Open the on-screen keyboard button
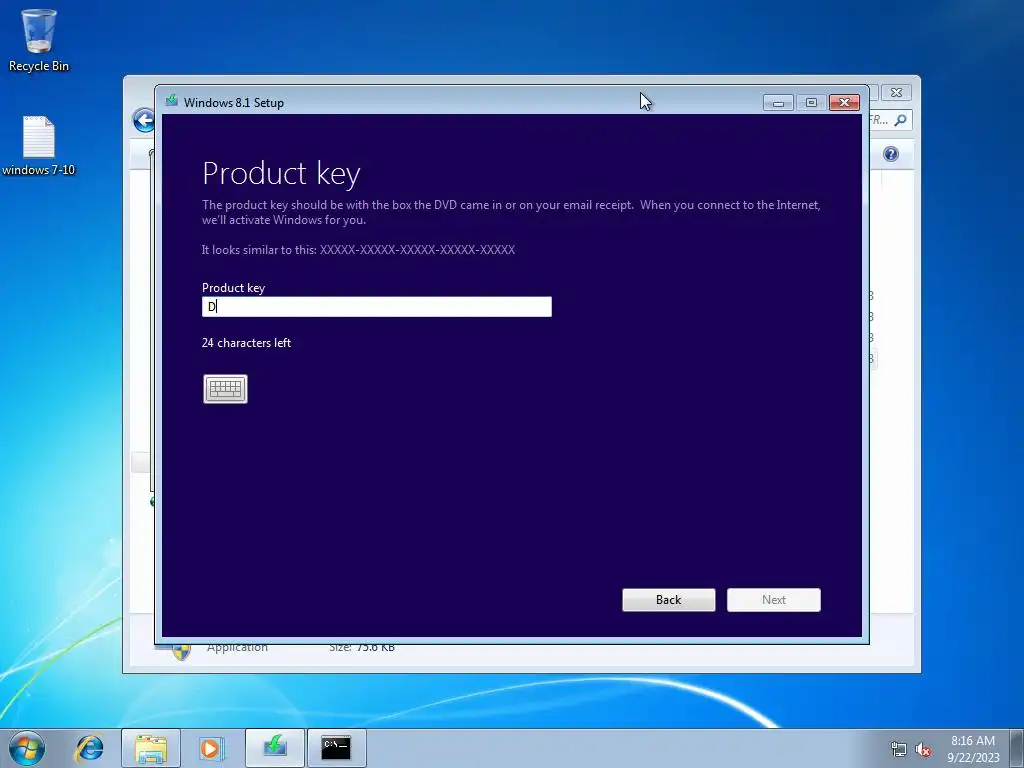Screen dimensions: 1024x768 click(225, 389)
